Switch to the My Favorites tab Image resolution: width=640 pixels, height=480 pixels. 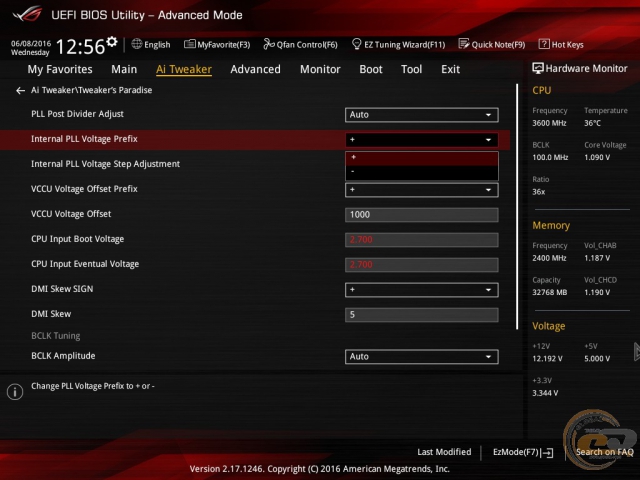coord(60,69)
